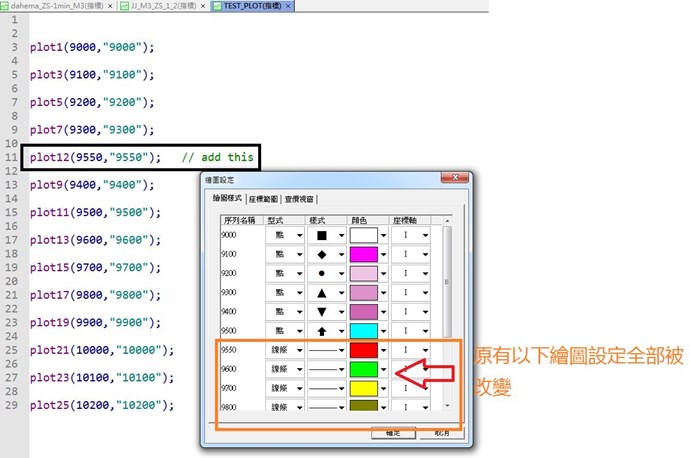The image size is (690, 458).
Task: Click the 座標軸 column header
Action: click(410, 220)
